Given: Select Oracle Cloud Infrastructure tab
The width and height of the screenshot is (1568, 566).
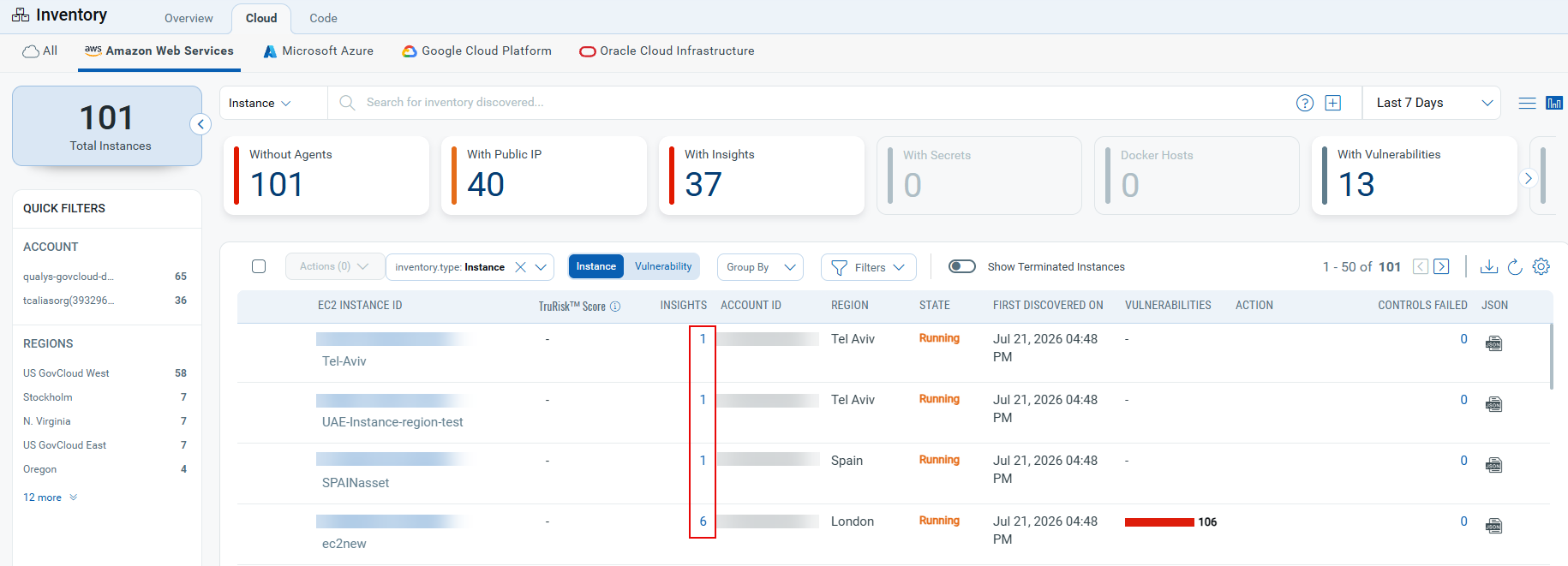Looking at the screenshot, I should [667, 51].
